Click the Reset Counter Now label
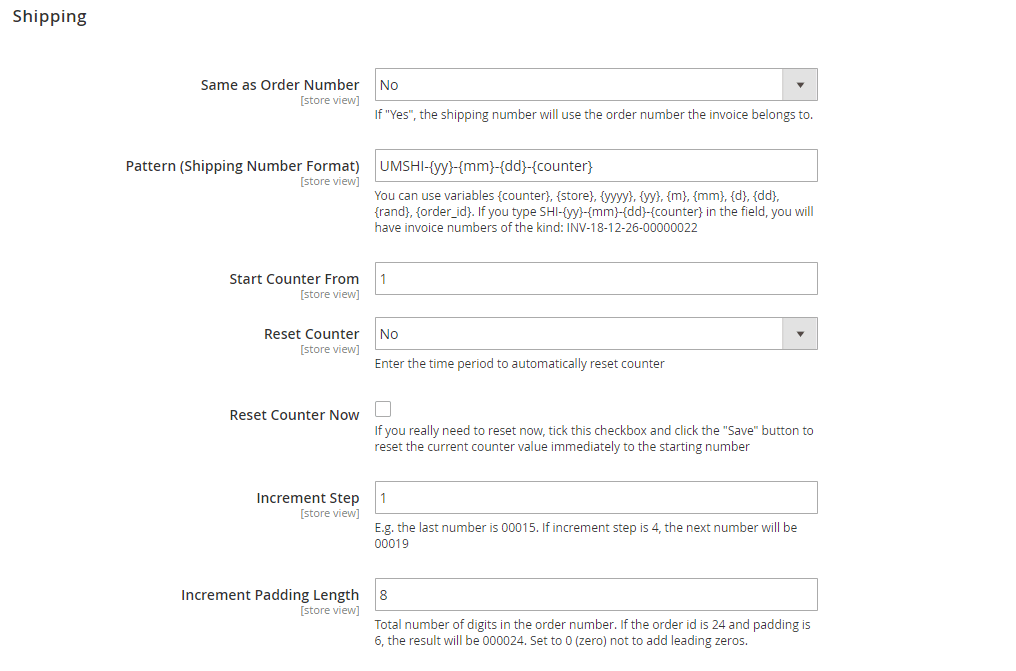The width and height of the screenshot is (1016, 671). click(294, 415)
